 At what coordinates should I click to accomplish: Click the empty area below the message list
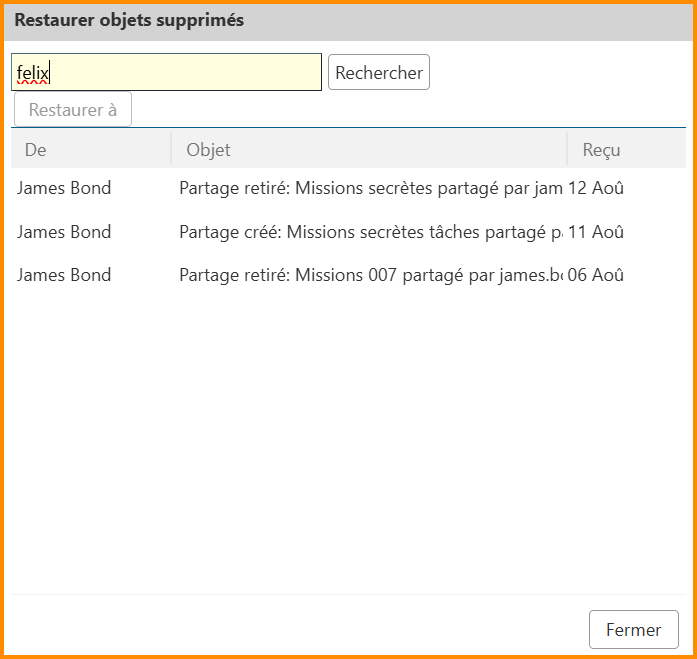pos(348,440)
